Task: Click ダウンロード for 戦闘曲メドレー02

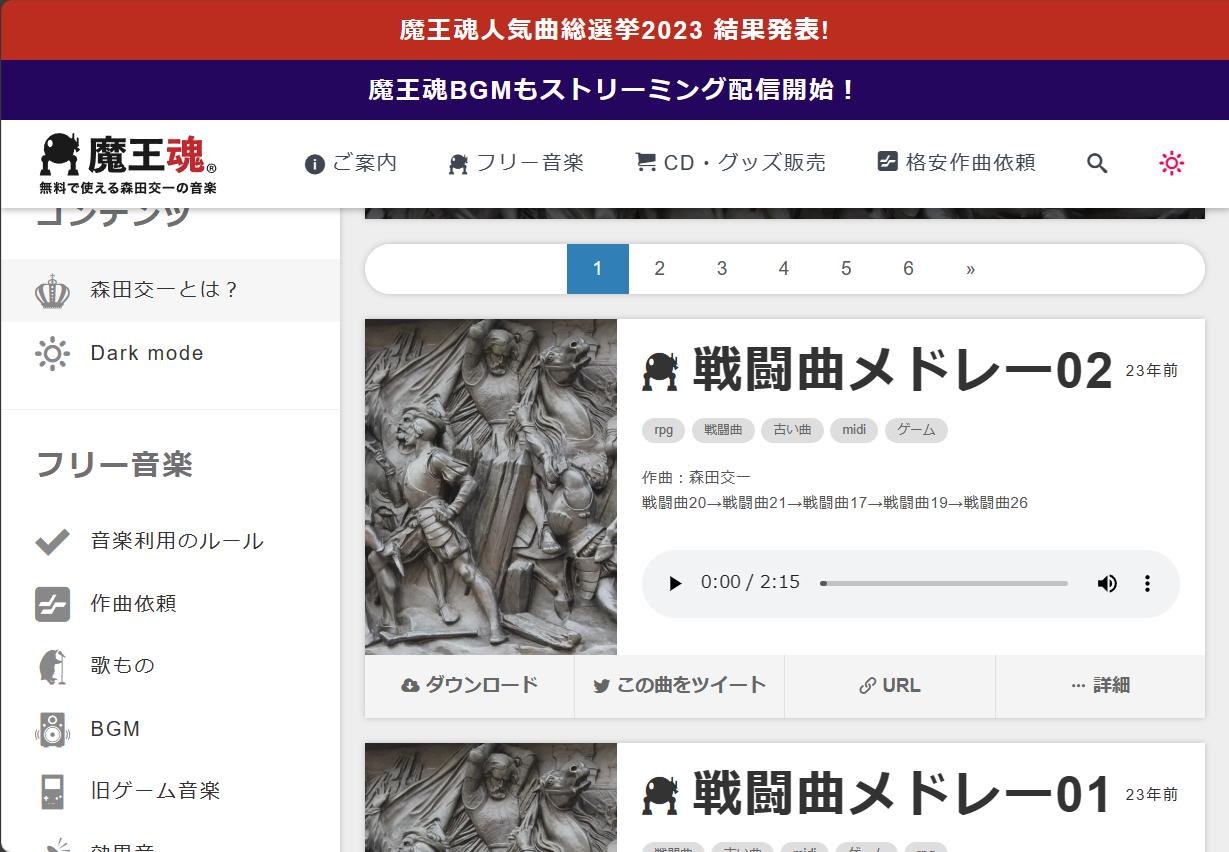Action: pos(470,686)
